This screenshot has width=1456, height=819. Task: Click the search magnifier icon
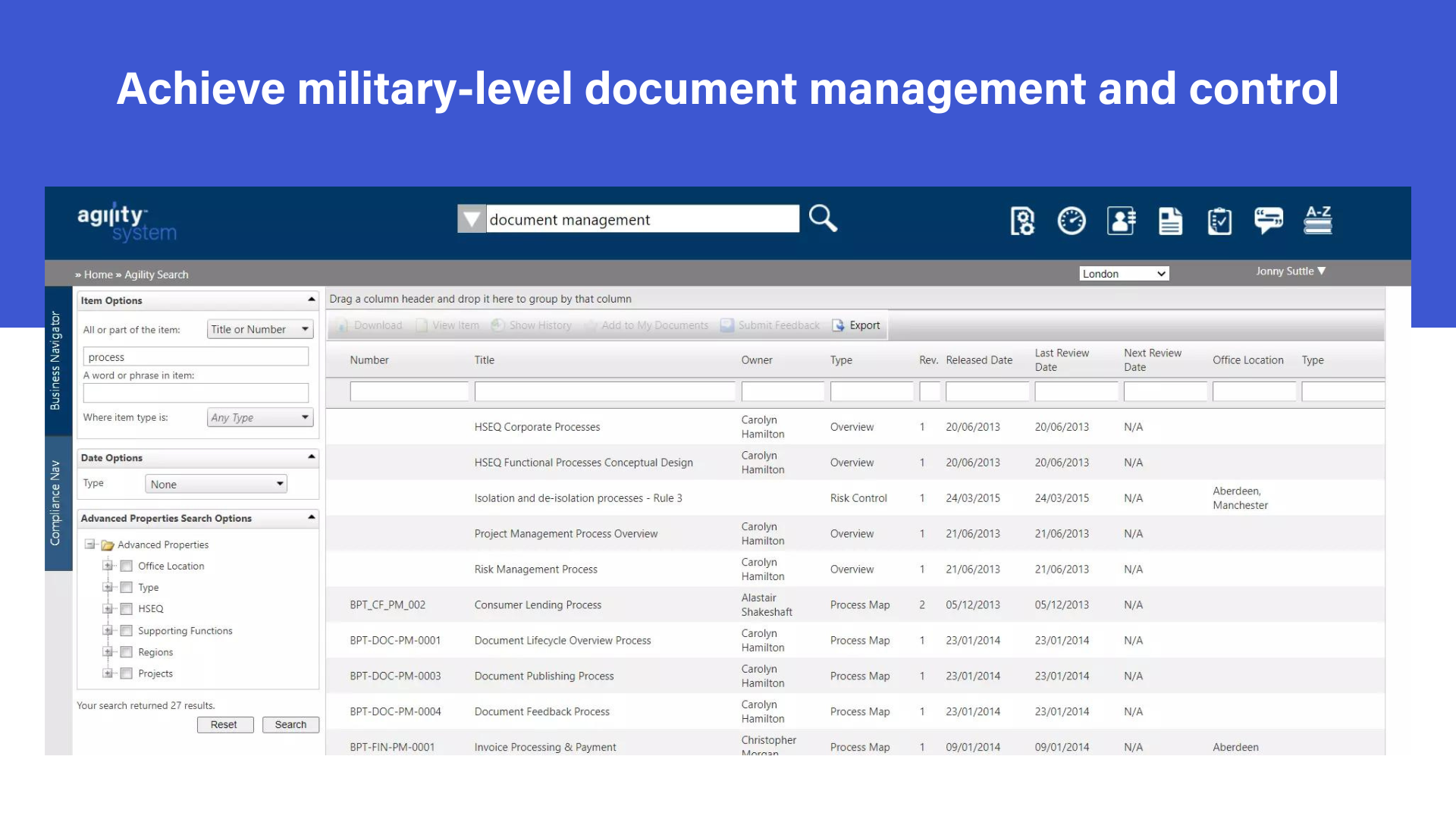click(x=823, y=218)
